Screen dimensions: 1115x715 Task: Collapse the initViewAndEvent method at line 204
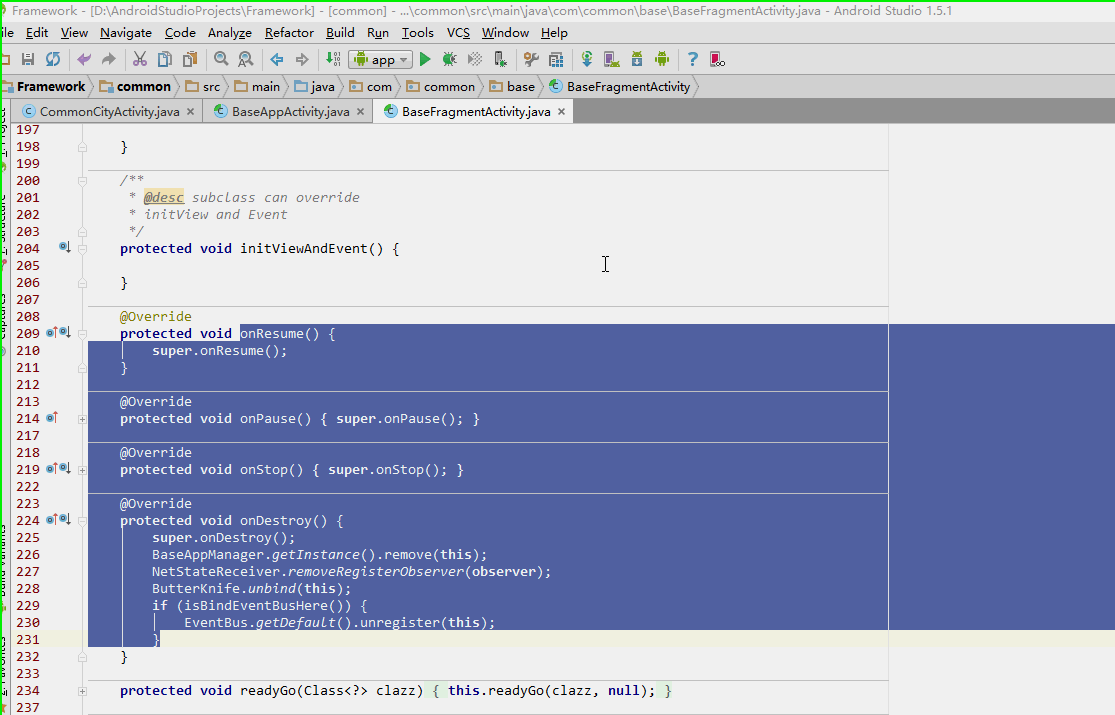point(82,249)
